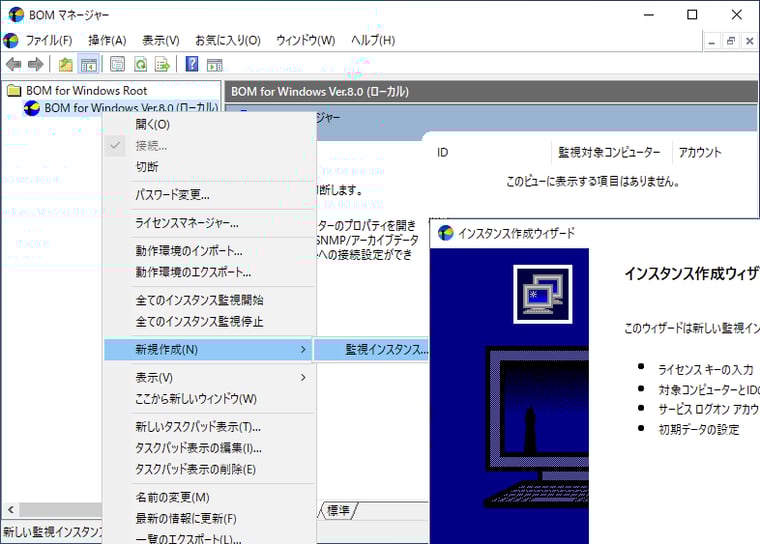760x544 pixels.
Task: Open the ファイル(F) menu
Action: [48, 40]
